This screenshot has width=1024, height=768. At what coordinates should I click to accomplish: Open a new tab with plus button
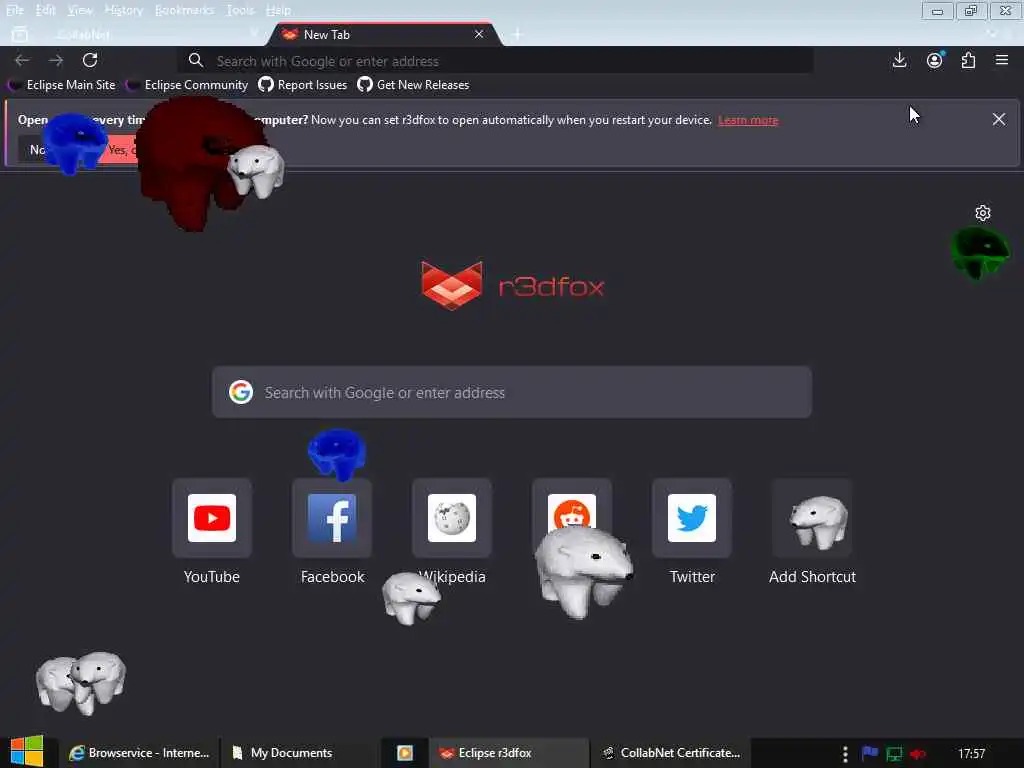coord(518,34)
